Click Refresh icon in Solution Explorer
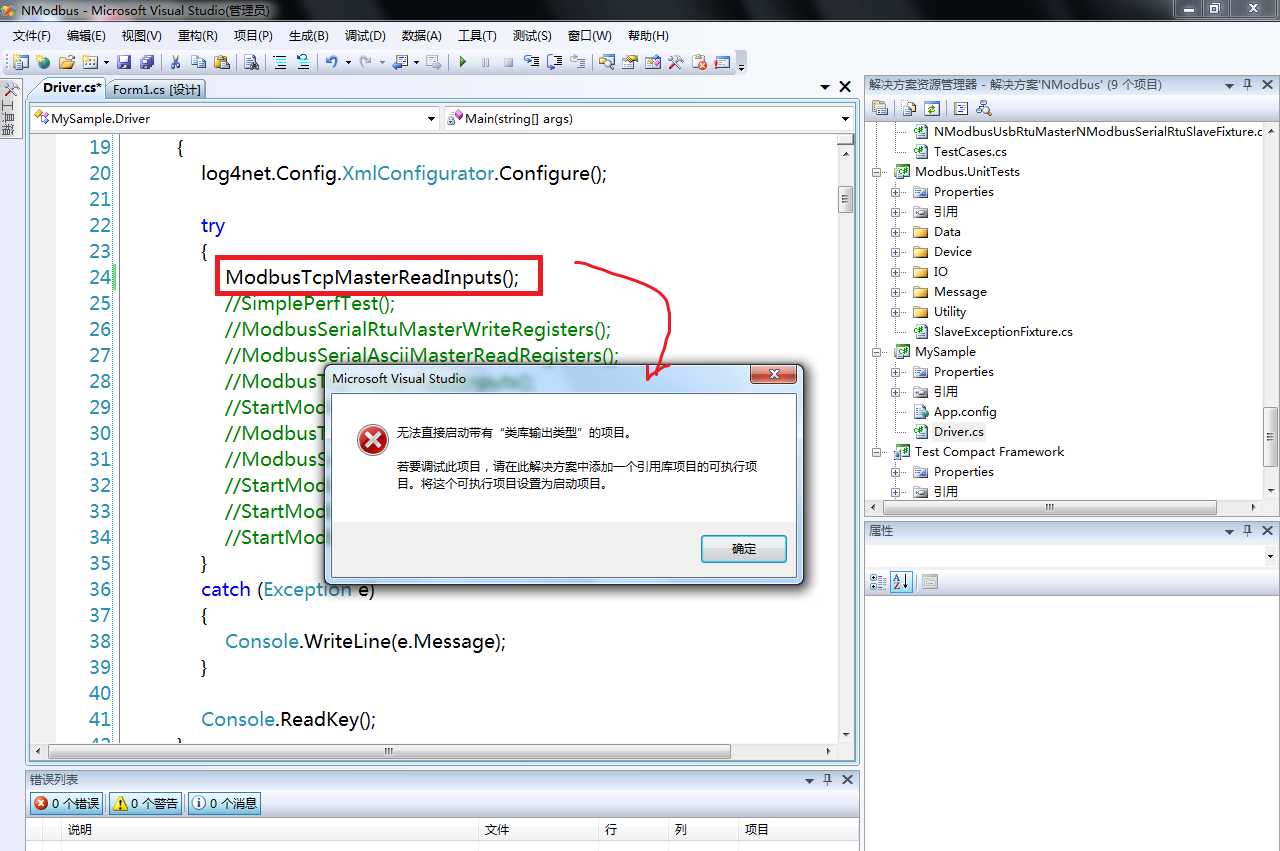 pos(932,108)
